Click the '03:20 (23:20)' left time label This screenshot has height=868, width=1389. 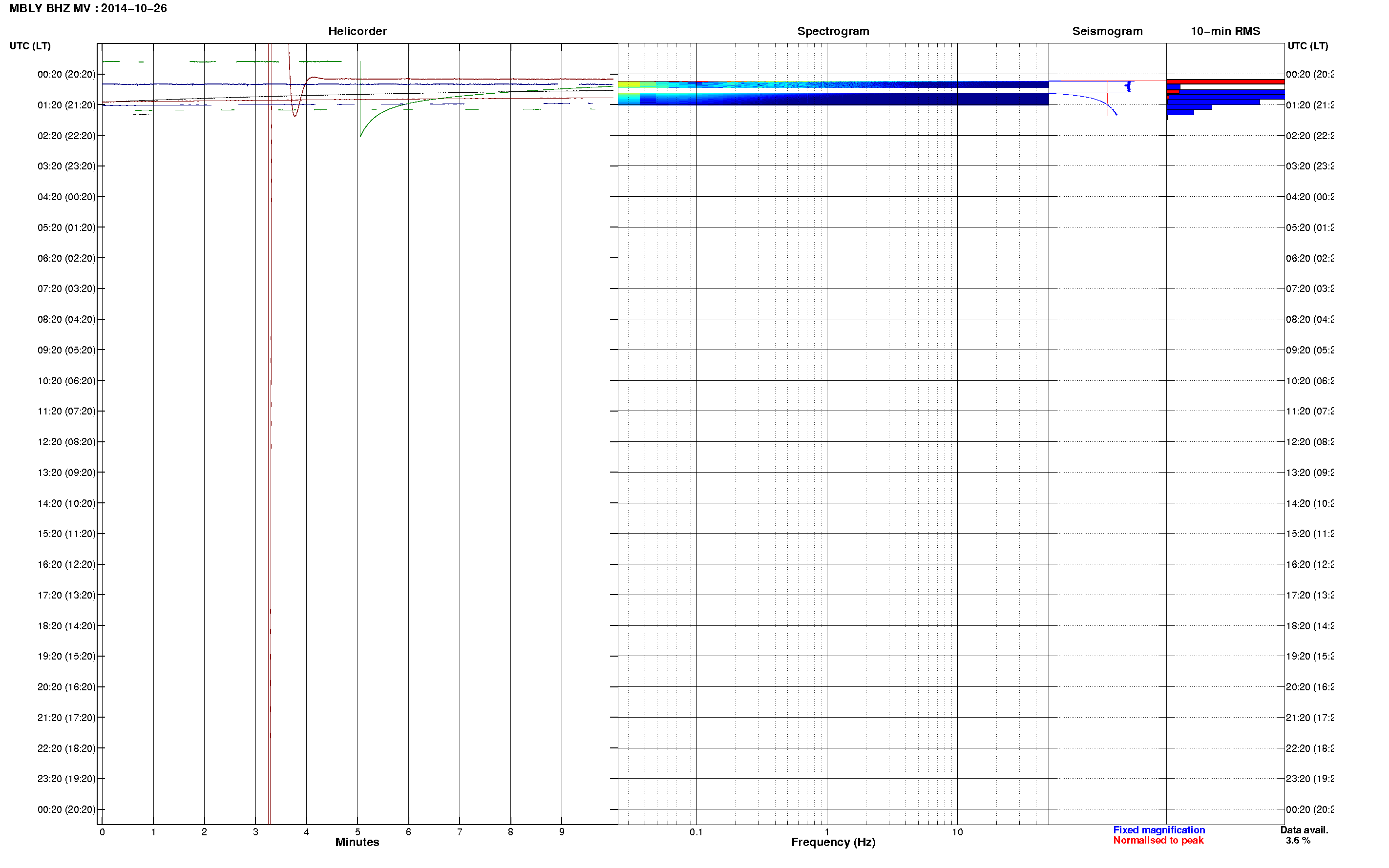pyautogui.click(x=66, y=166)
